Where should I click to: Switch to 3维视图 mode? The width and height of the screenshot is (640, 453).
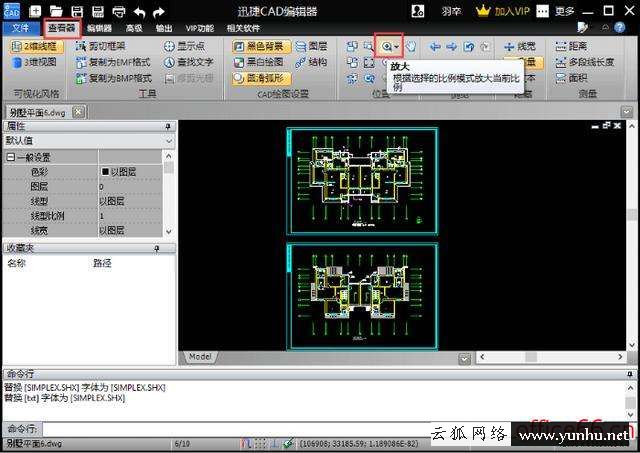[x=35, y=62]
